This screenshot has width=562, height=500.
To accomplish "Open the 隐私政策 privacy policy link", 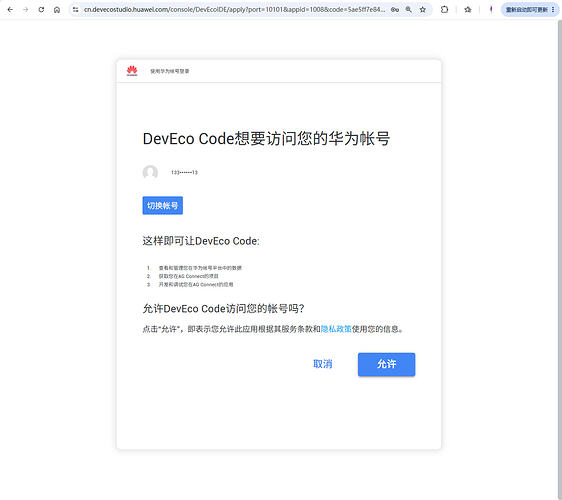I will (x=336, y=329).
